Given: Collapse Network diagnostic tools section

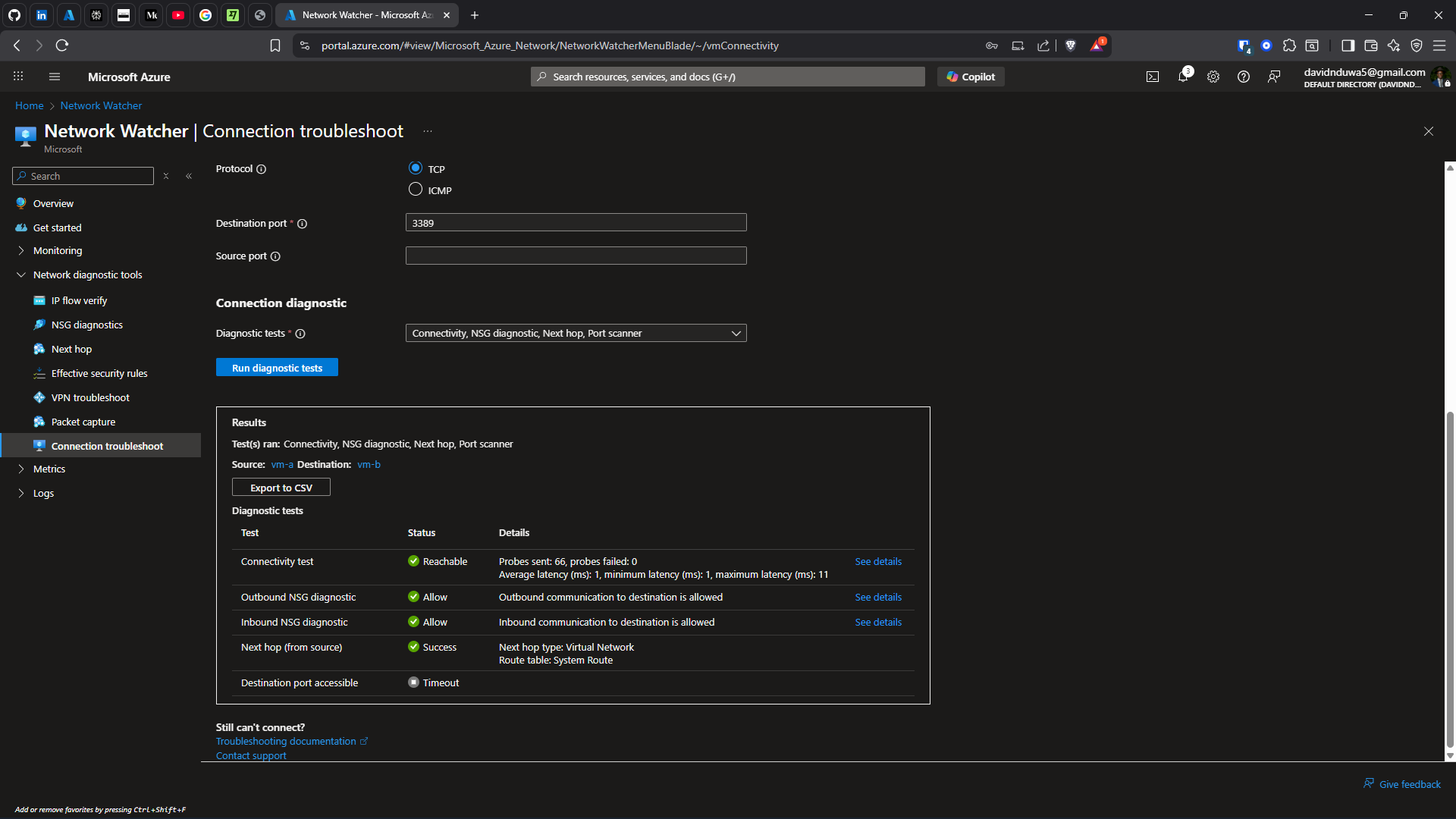Looking at the screenshot, I should coord(21,275).
